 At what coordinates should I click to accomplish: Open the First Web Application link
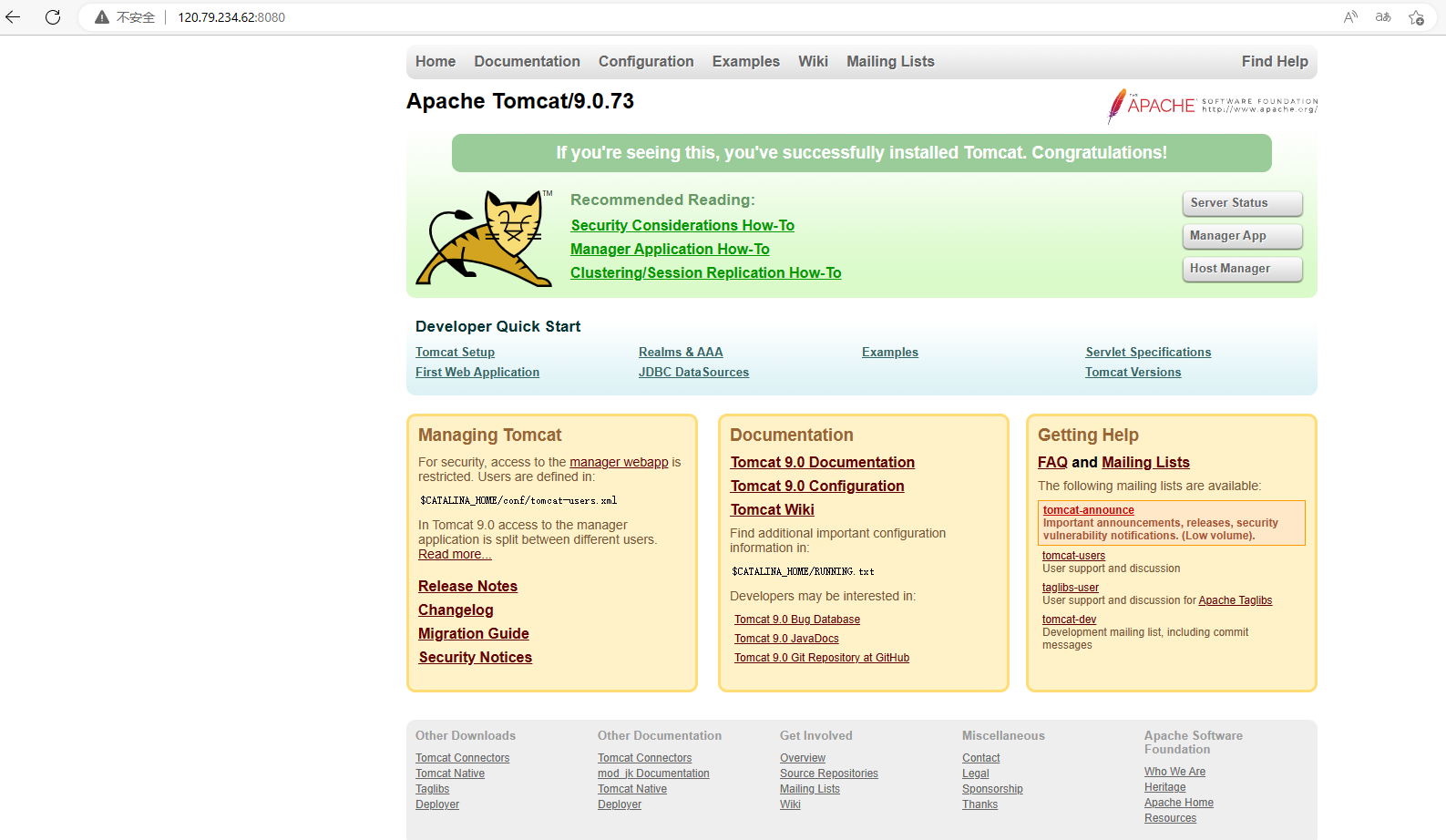point(477,372)
